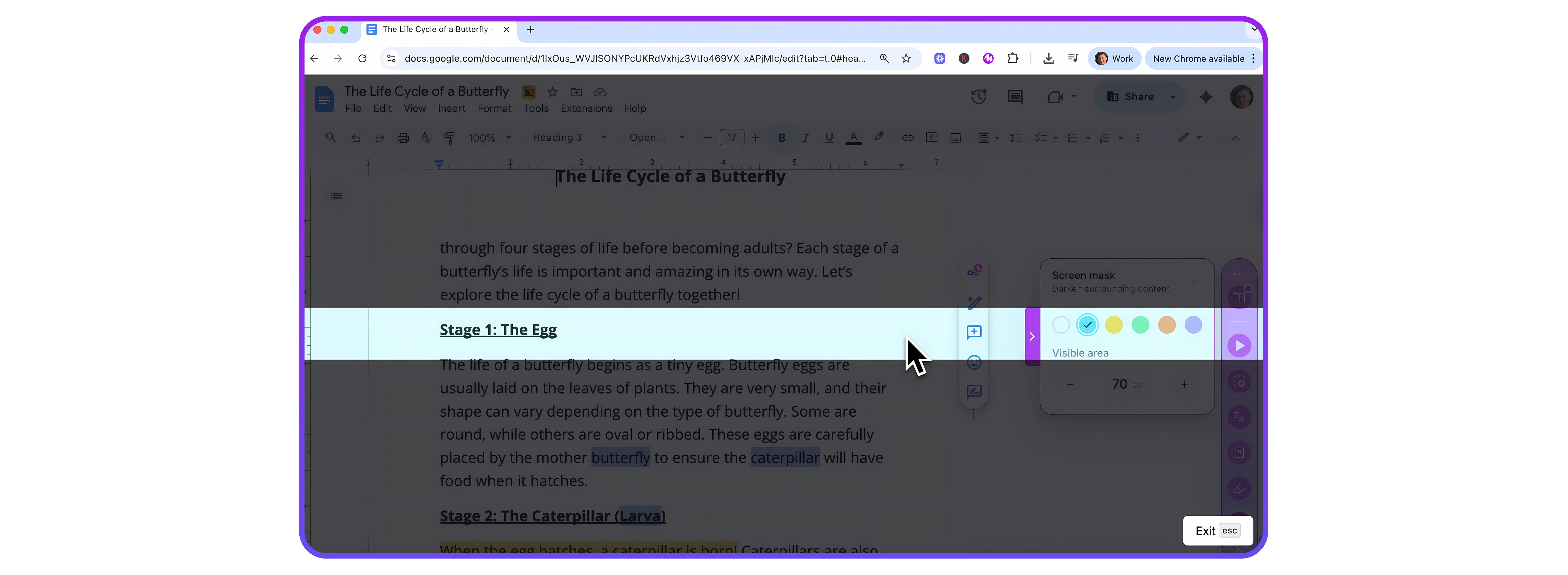The height and width of the screenshot is (575, 1568).
Task: Increase the visible area size
Action: 1184,384
